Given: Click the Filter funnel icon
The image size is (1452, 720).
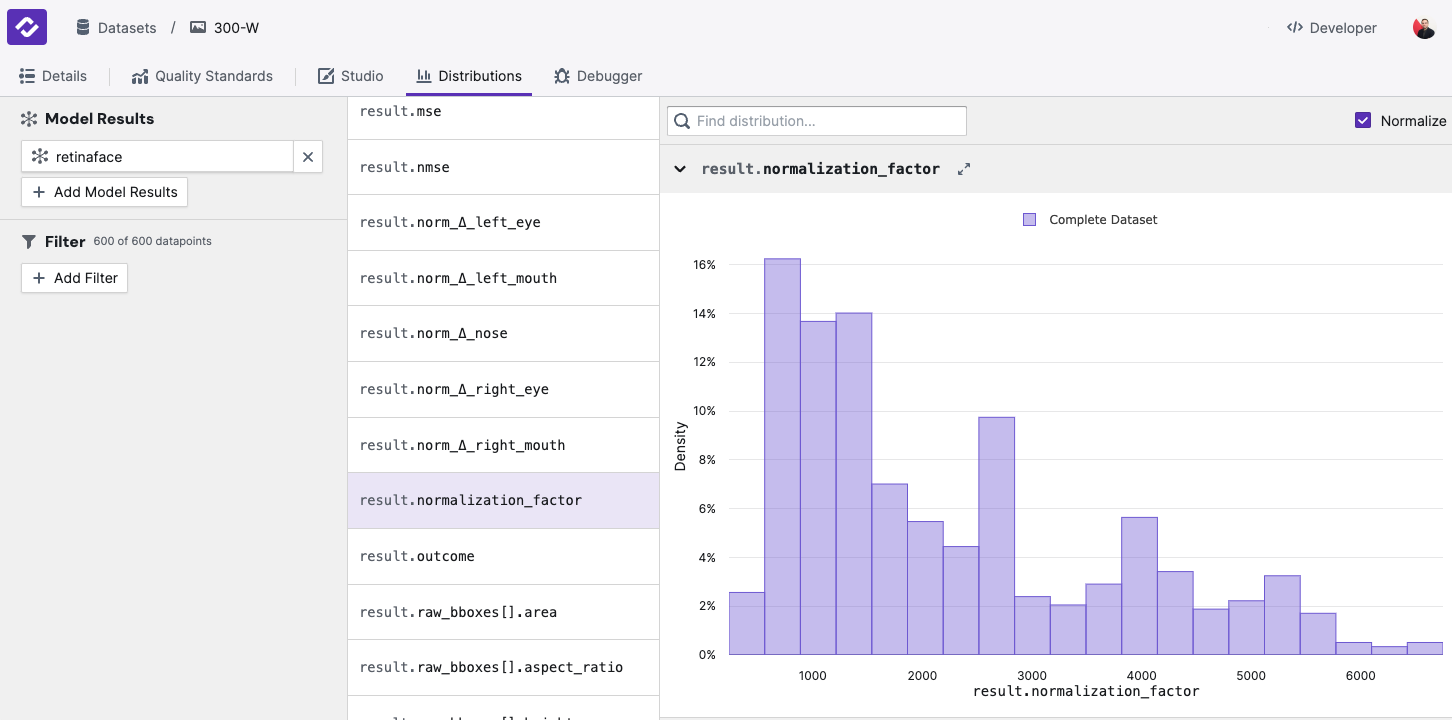Looking at the screenshot, I should (x=29, y=242).
